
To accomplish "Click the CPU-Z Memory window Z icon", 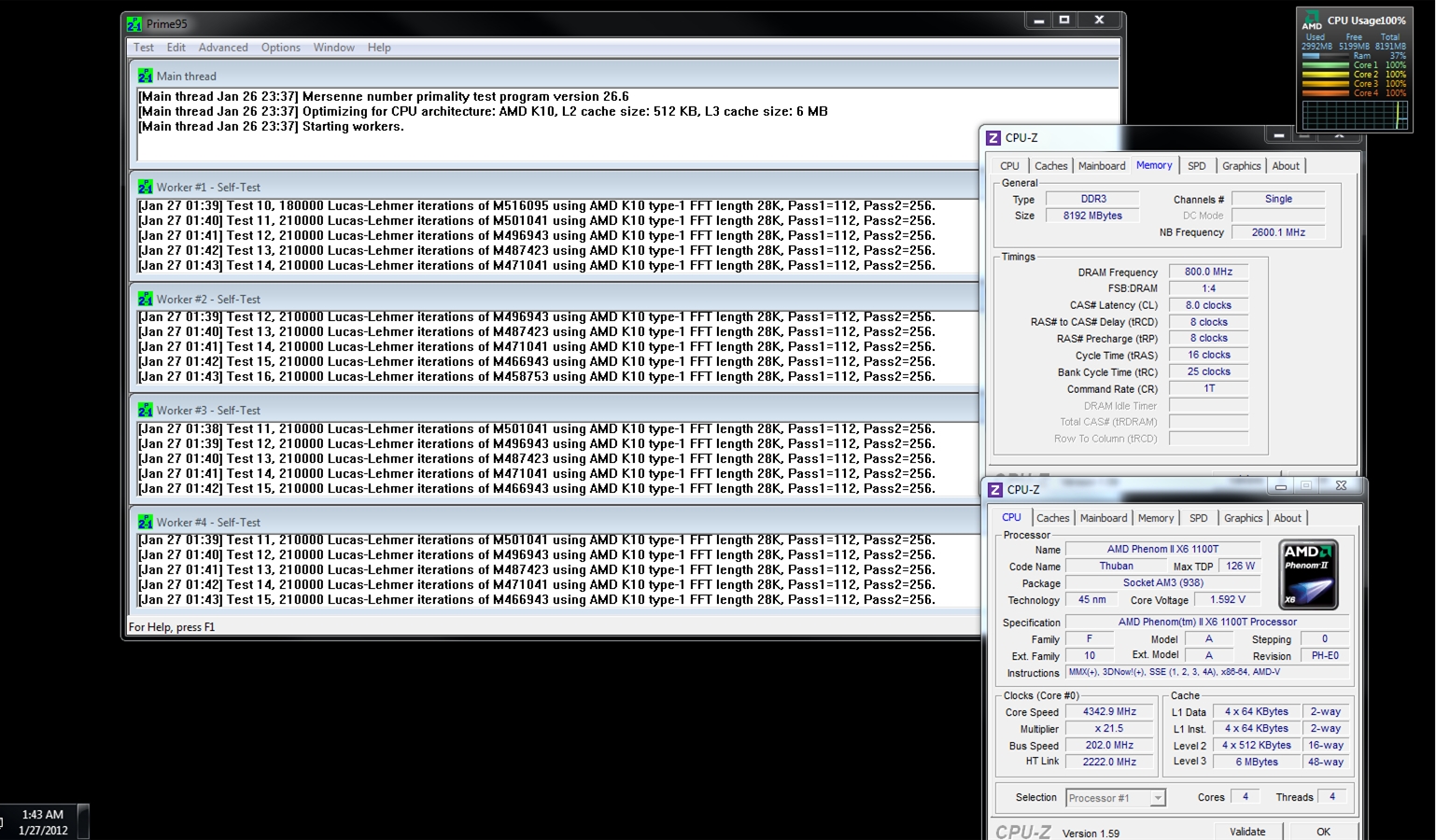I will (993, 137).
